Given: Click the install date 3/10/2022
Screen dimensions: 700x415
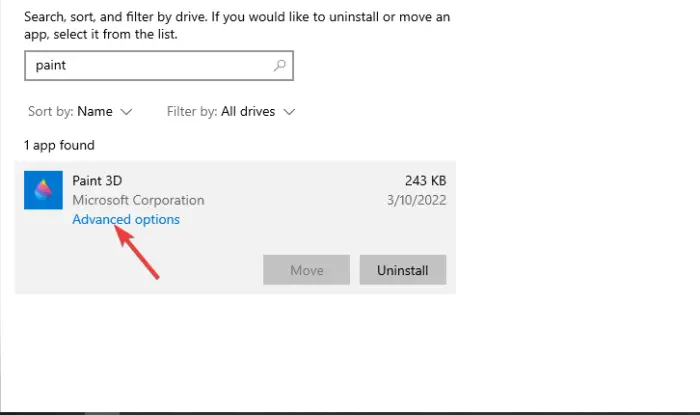Looking at the screenshot, I should point(417,200).
